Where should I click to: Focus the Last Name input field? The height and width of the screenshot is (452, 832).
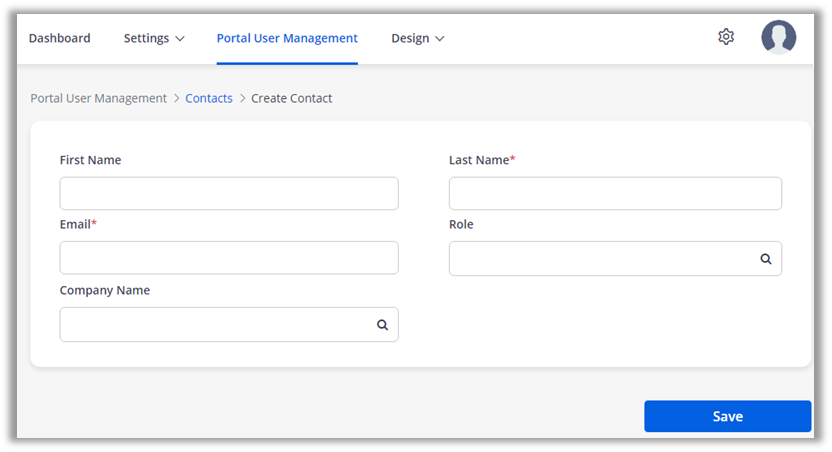click(x=615, y=194)
